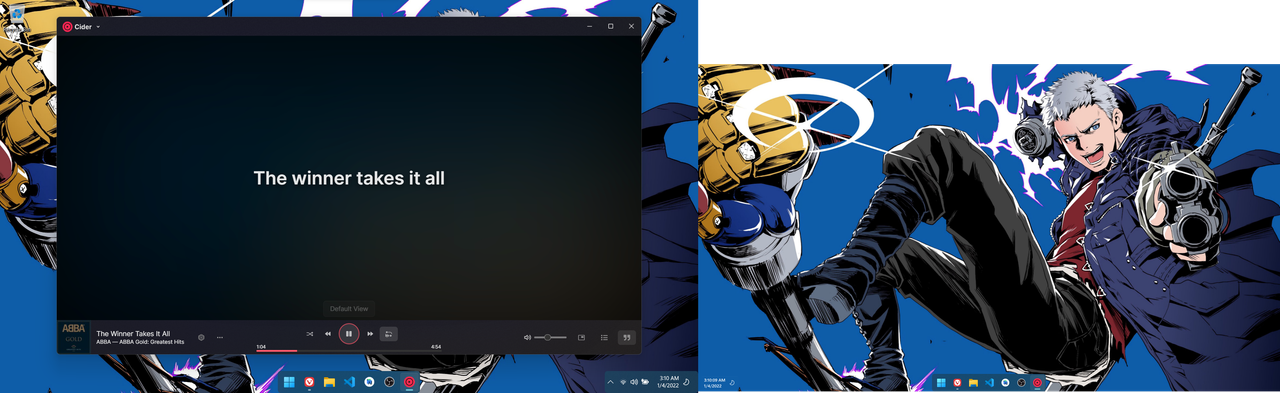Click the Default View button
Viewport: 1280px width, 393px height.
coord(349,308)
